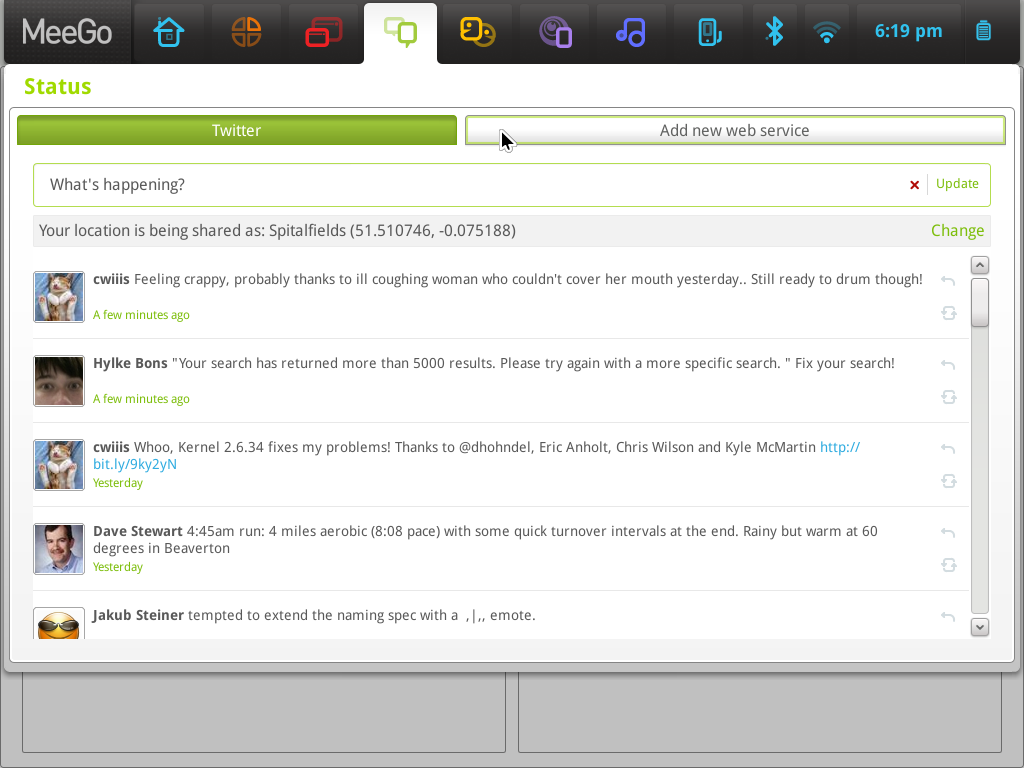Open the Wi-Fi networks panel
Viewport: 1024px width, 768px height.
click(x=827, y=31)
